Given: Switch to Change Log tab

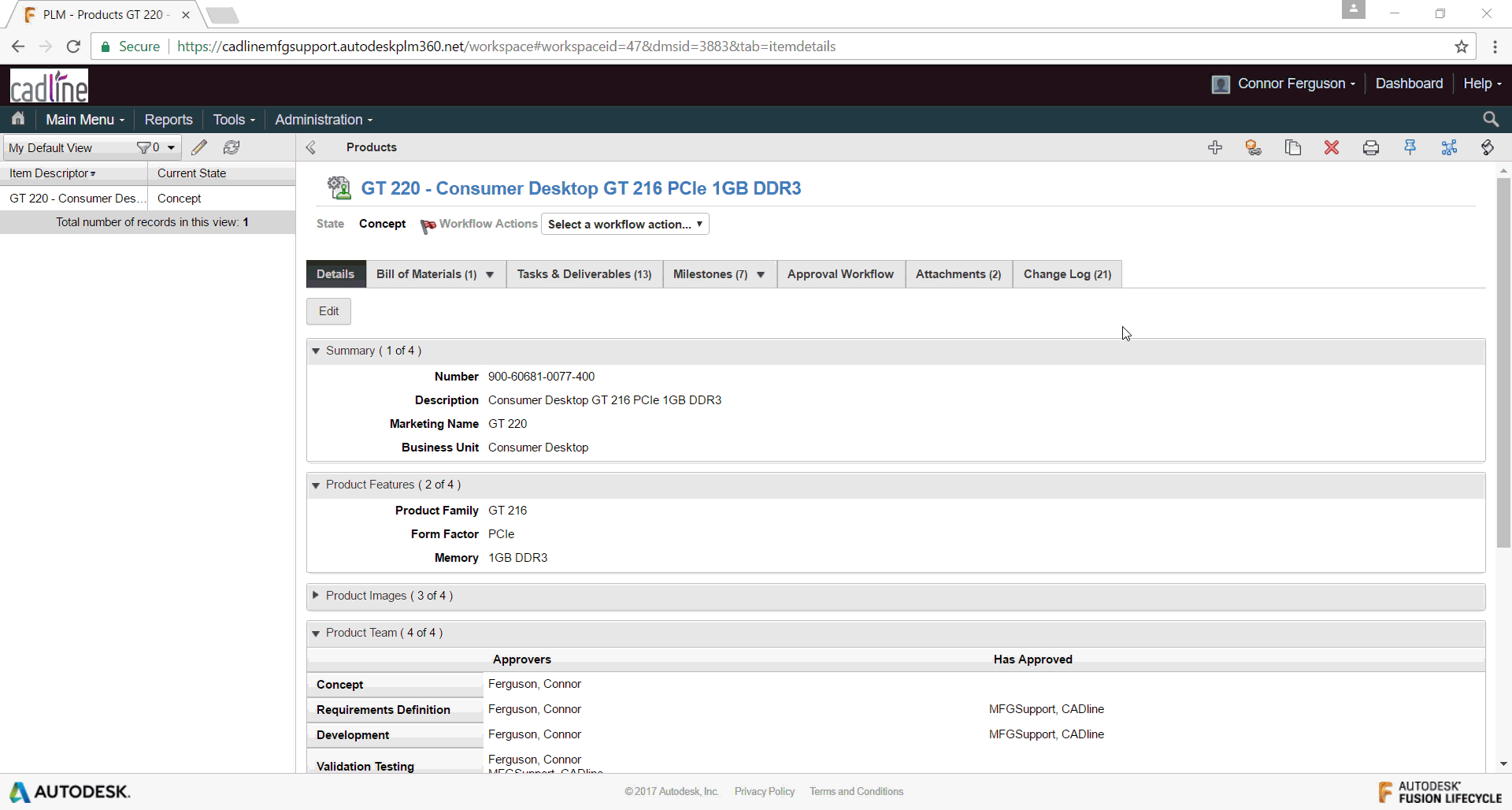Looking at the screenshot, I should [1067, 273].
